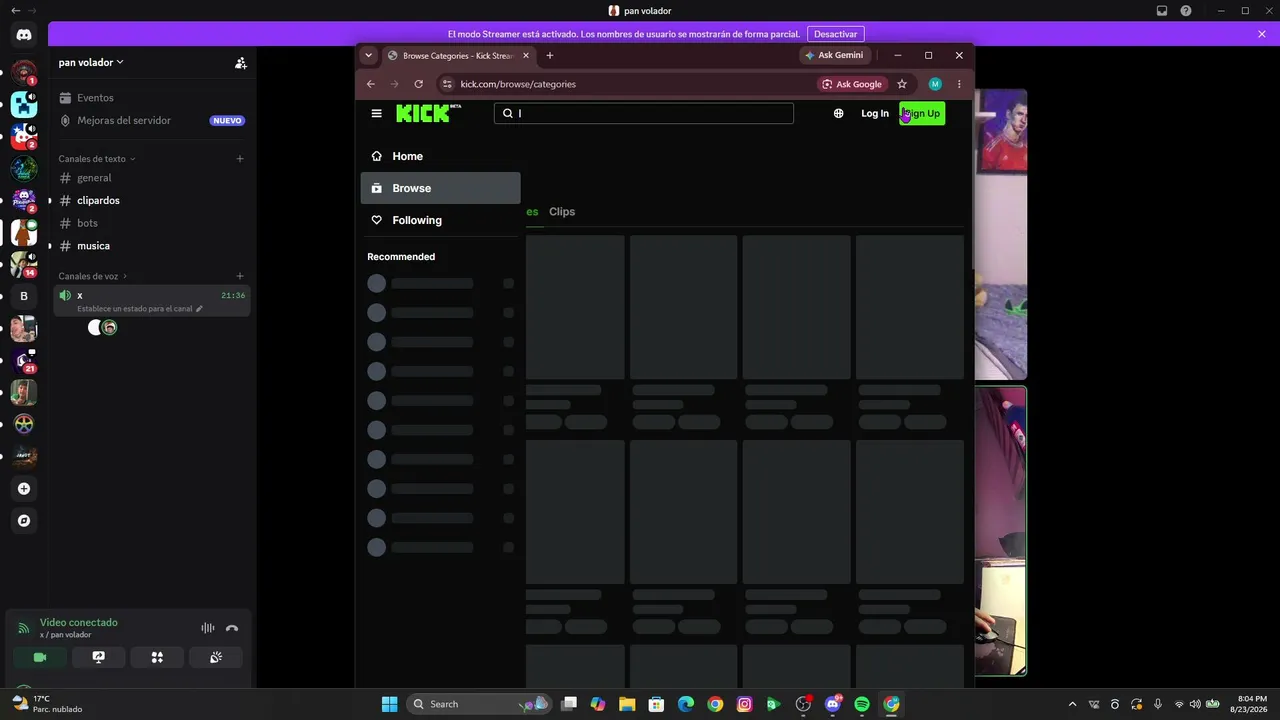Click the Log In button on Kick
The width and height of the screenshot is (1280, 720).
875,114
